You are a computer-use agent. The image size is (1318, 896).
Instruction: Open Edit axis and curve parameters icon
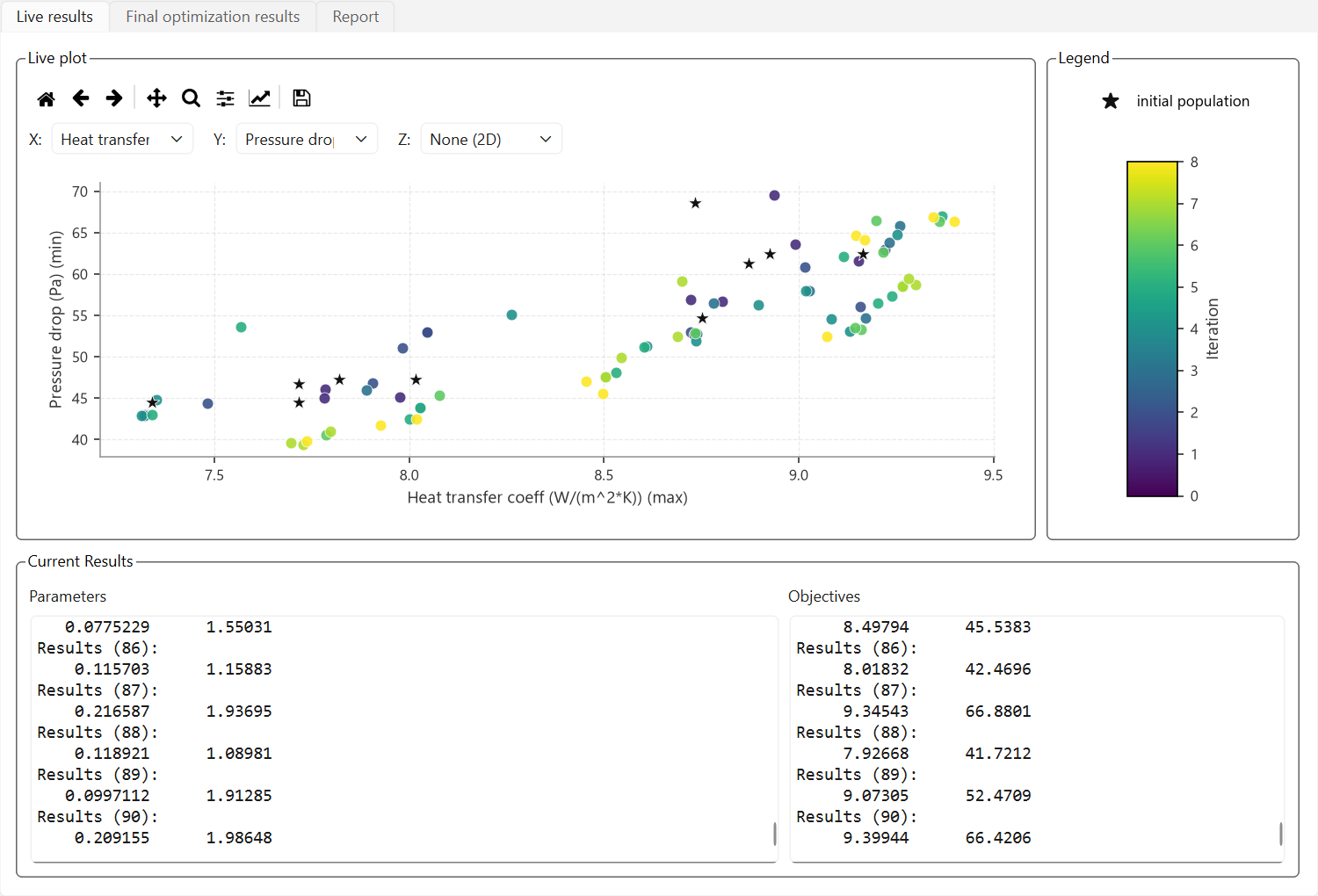pyautogui.click(x=260, y=98)
